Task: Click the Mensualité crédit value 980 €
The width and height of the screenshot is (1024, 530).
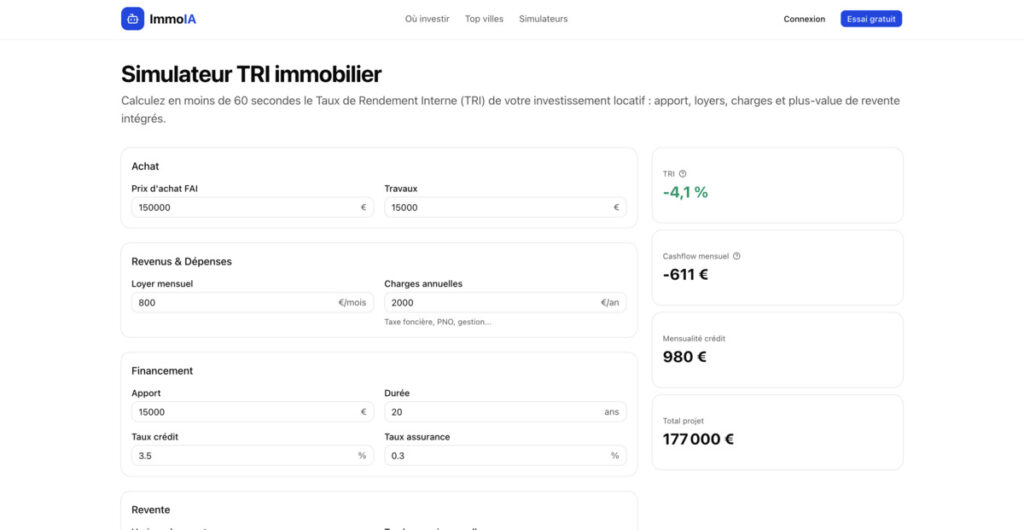Action: (x=684, y=357)
